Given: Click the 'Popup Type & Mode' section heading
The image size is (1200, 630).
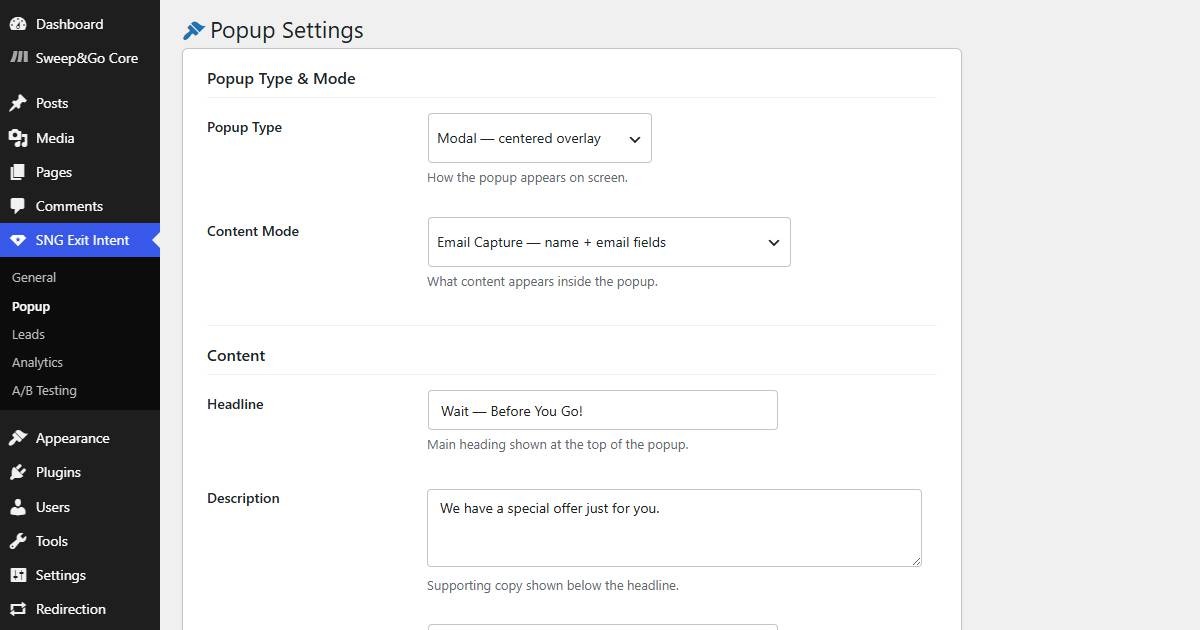Looking at the screenshot, I should tap(281, 79).
